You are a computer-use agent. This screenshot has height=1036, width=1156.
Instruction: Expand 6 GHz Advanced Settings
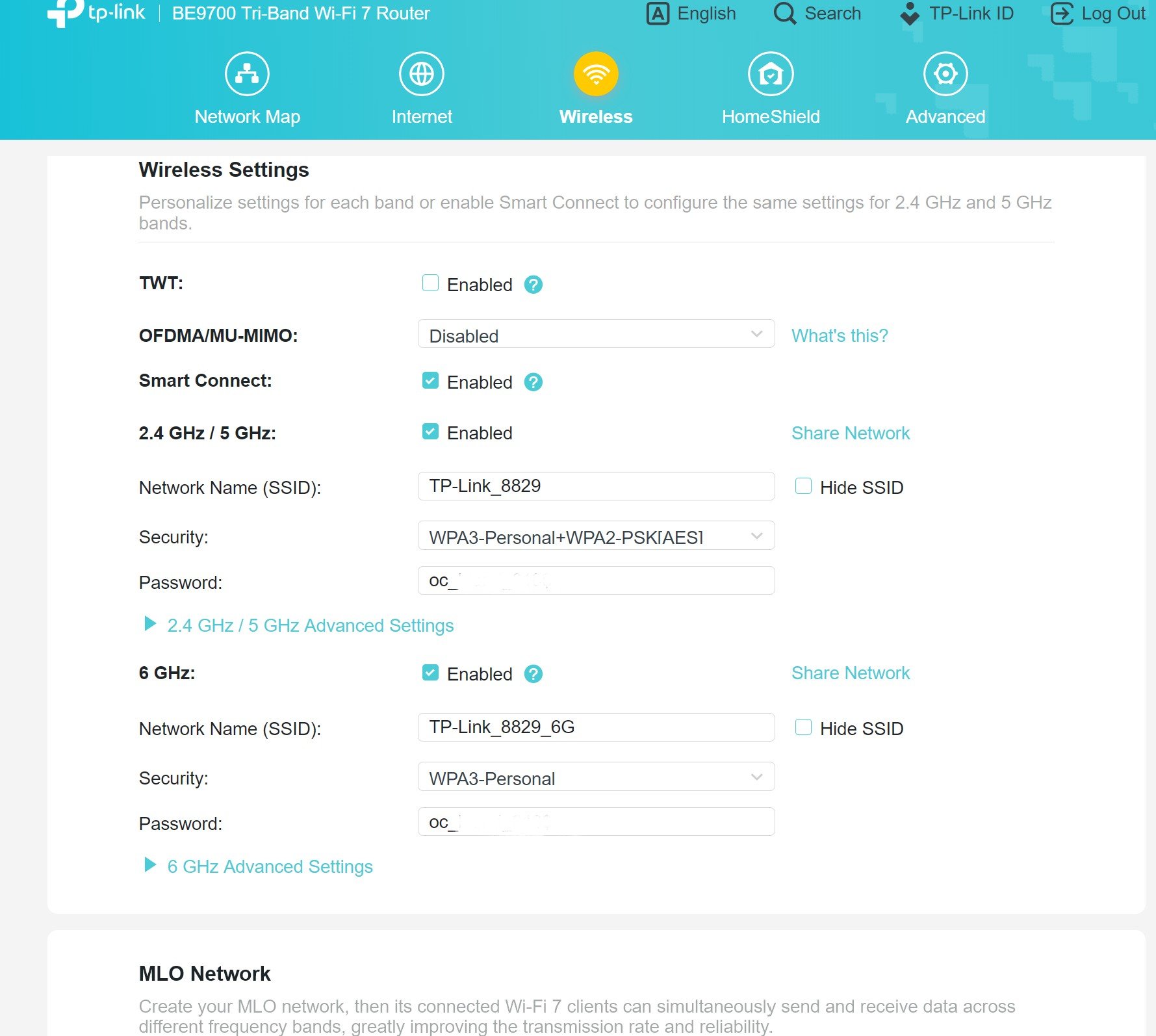[270, 866]
